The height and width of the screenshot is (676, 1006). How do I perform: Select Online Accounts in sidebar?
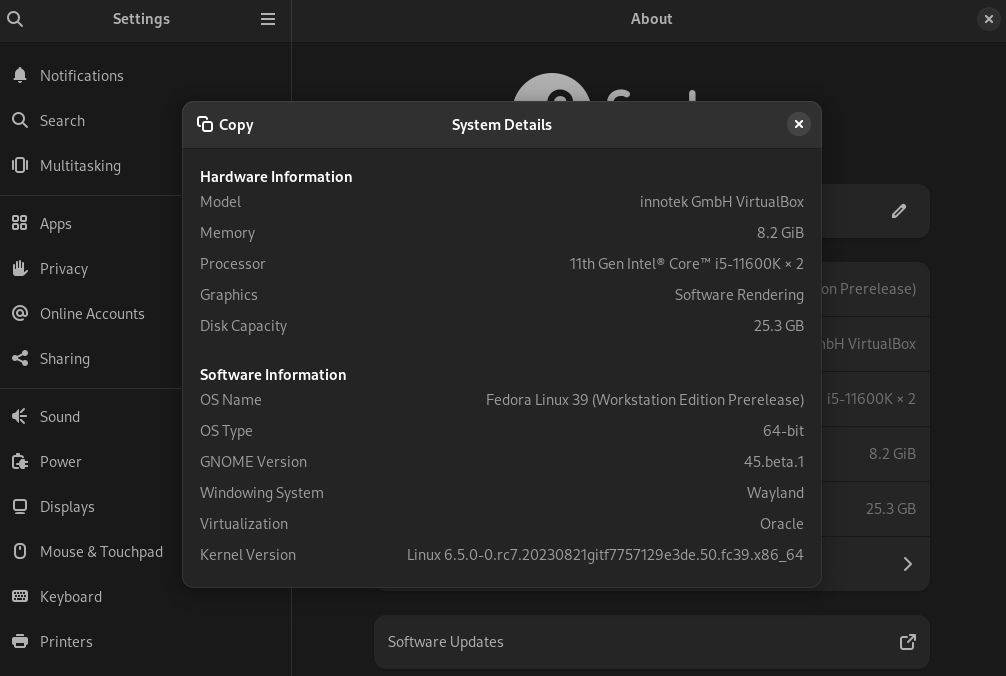click(20, 313)
